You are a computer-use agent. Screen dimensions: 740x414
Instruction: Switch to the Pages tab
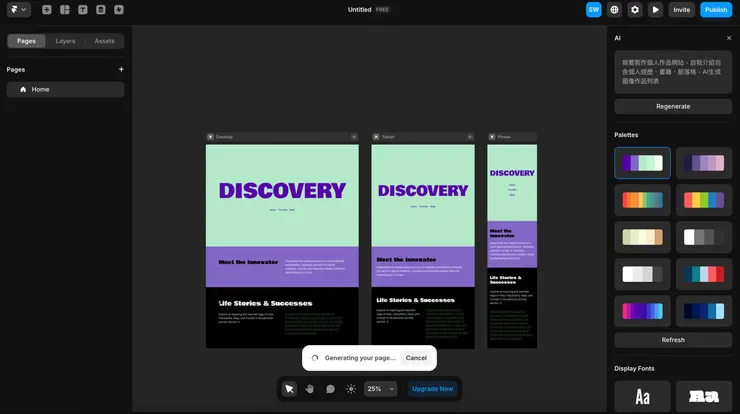tap(26, 41)
